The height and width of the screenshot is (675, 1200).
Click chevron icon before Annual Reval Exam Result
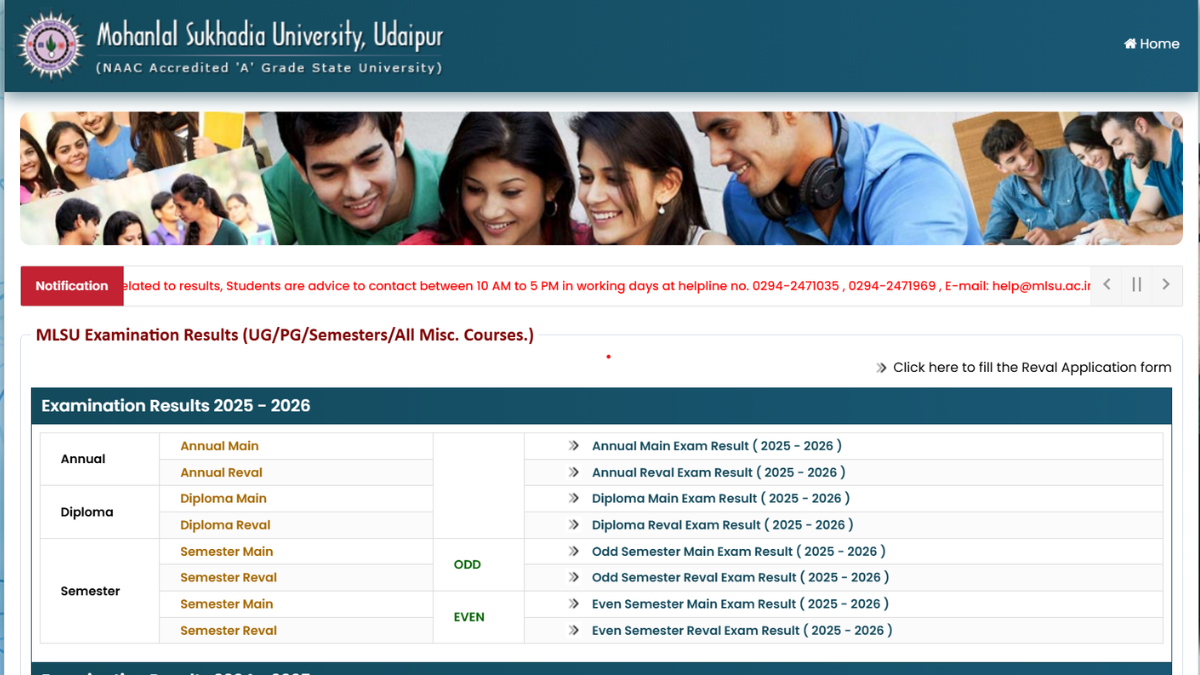pos(574,472)
